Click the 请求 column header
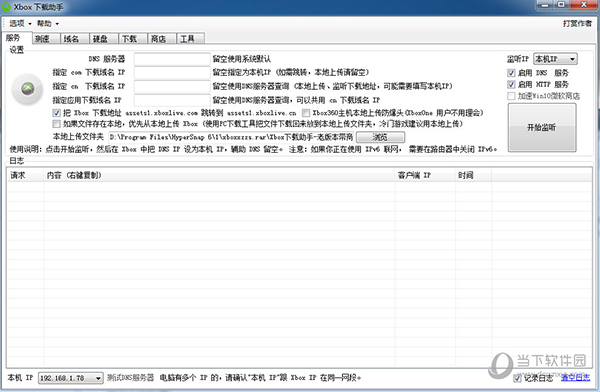Screen dimensions: 600x392 coord(26,175)
